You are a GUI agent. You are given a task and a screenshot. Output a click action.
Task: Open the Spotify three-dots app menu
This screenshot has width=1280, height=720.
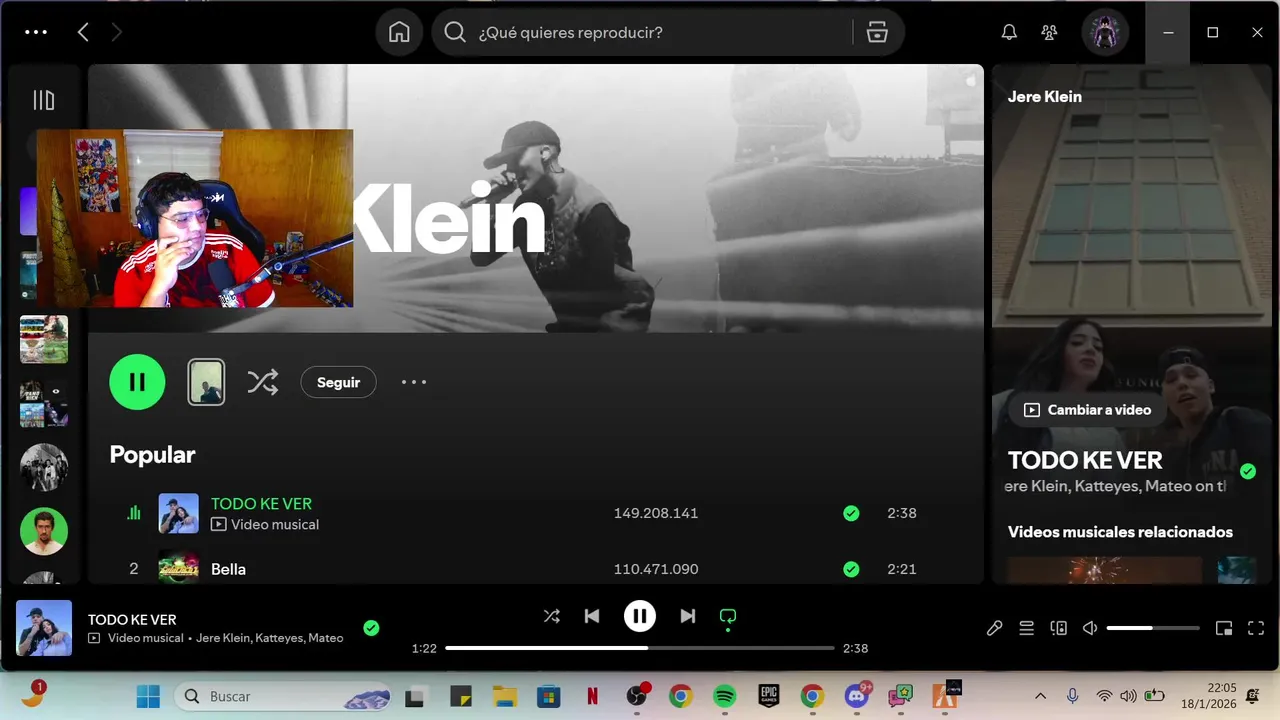click(x=36, y=32)
